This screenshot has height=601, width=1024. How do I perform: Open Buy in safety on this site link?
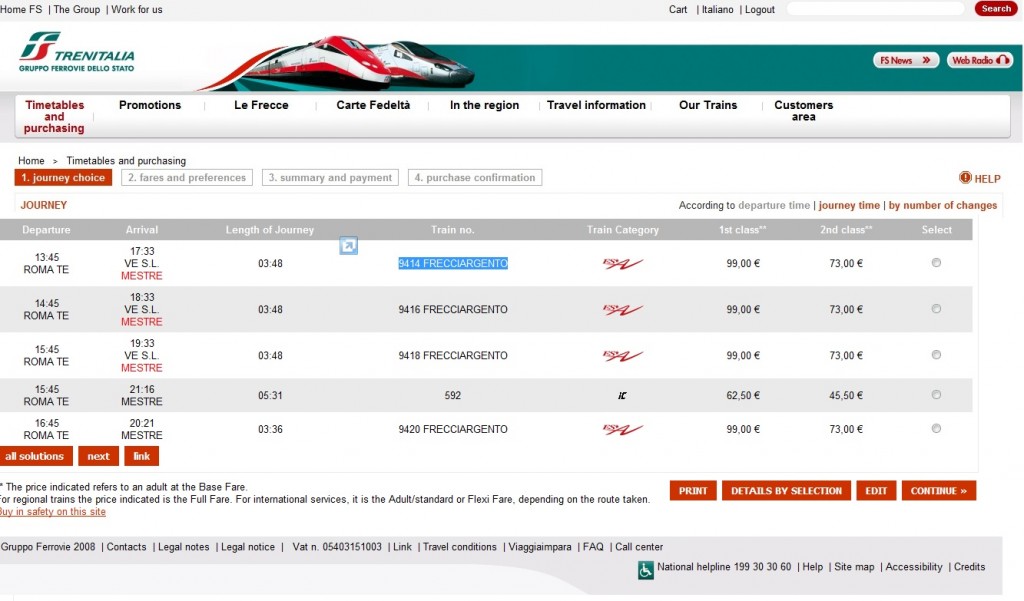53,512
